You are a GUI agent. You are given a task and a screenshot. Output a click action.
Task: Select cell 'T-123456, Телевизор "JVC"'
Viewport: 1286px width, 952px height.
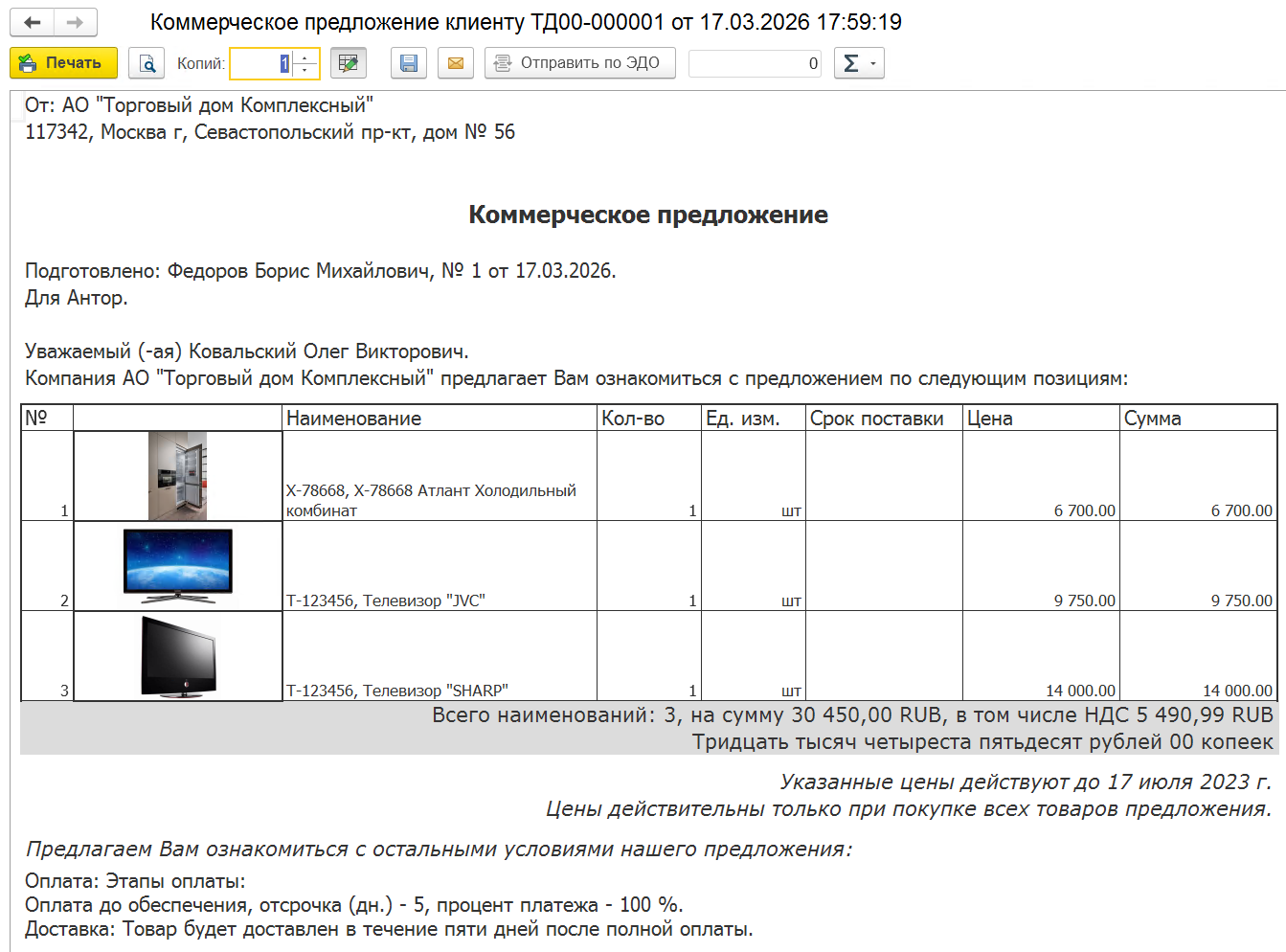[x=440, y=566]
